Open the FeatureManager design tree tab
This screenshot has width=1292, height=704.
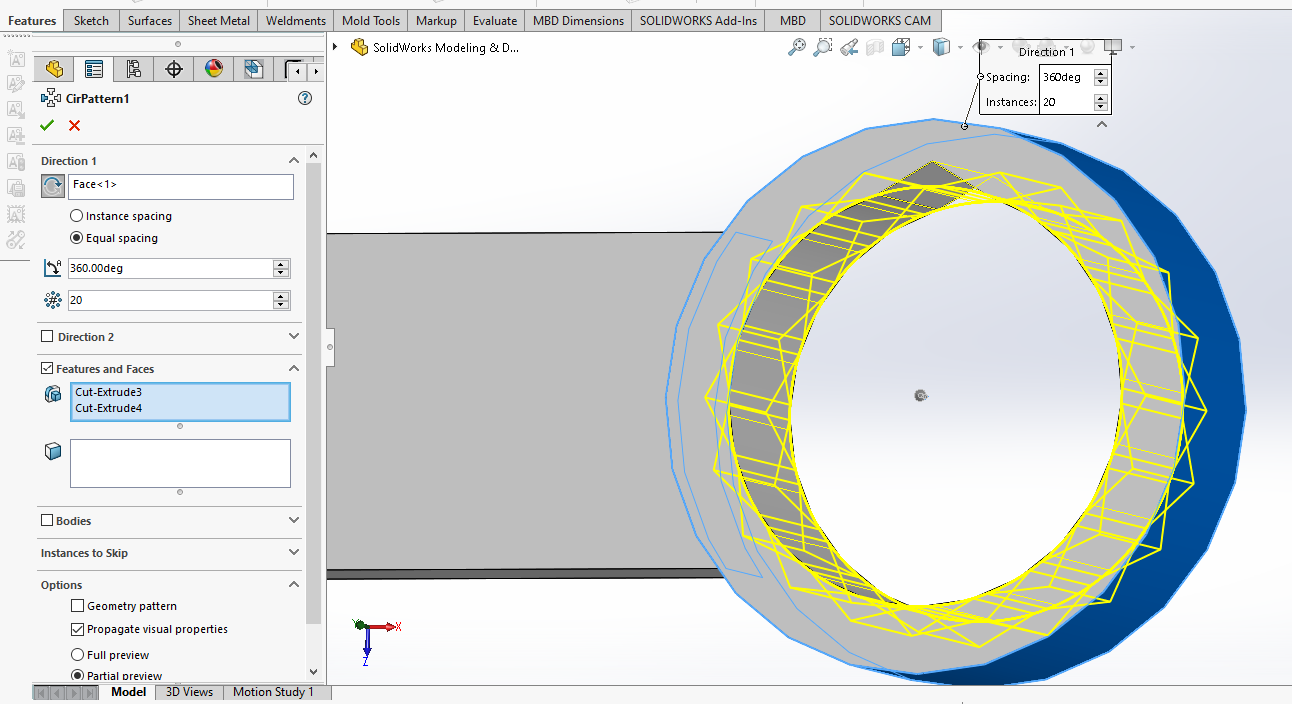click(x=54, y=69)
